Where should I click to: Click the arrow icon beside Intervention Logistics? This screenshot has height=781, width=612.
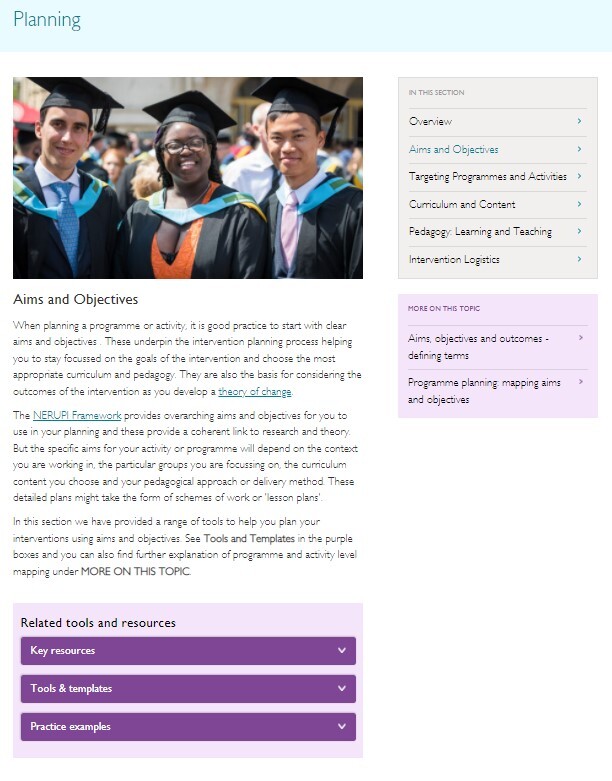580,259
